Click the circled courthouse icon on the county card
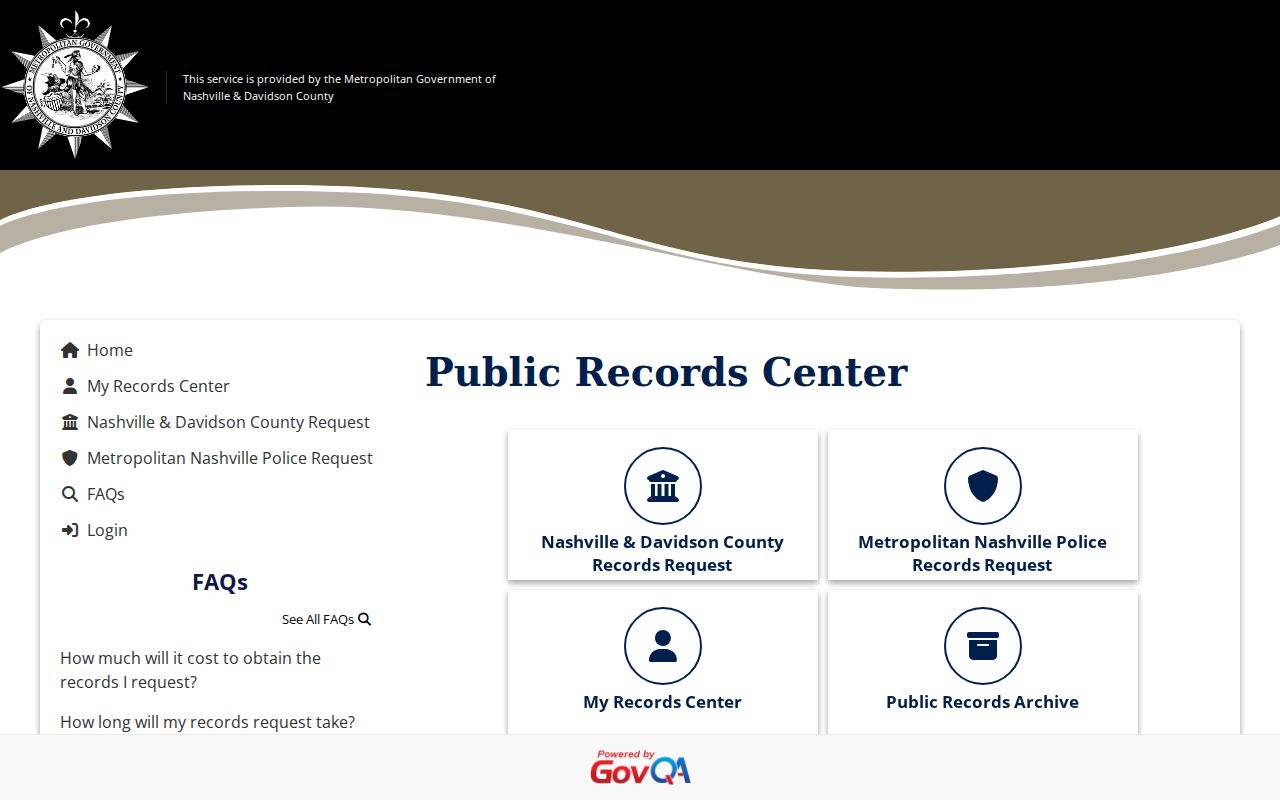The height and width of the screenshot is (800, 1280). pyautogui.click(x=663, y=486)
